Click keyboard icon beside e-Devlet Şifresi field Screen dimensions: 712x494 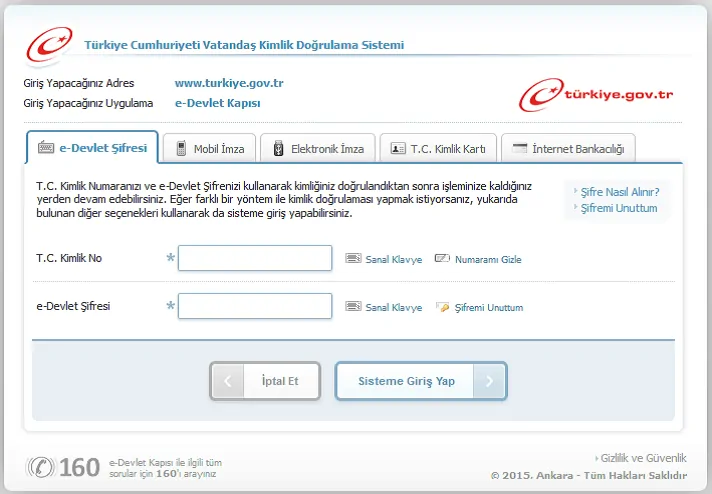point(353,306)
